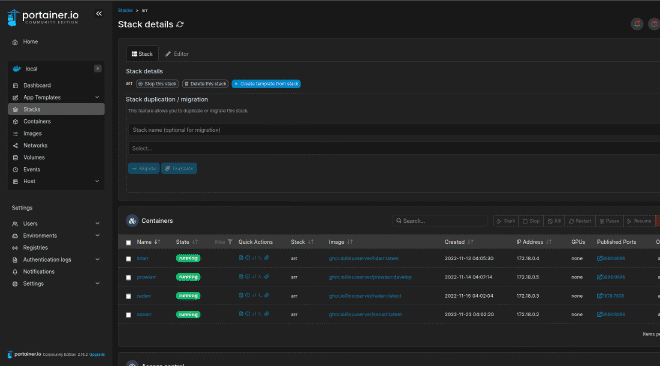Open attach quick action for lidarr
Image resolution: width=660 pixels, height=366 pixels.
tap(266, 258)
